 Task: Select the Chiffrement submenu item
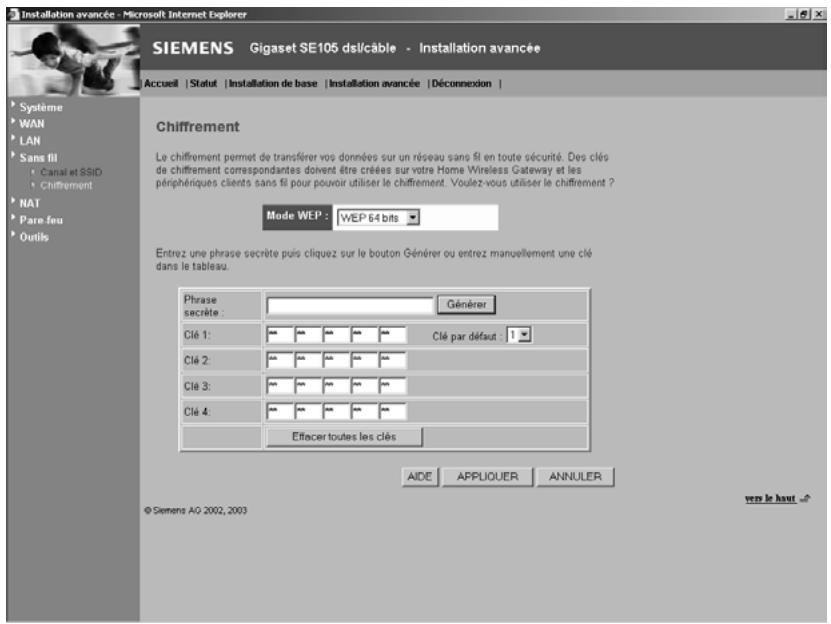[x=66, y=186]
